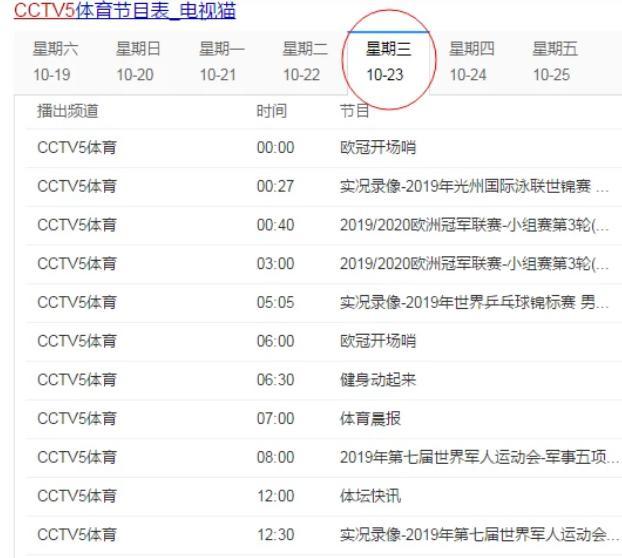Click the 00:27 time cell

(276, 186)
